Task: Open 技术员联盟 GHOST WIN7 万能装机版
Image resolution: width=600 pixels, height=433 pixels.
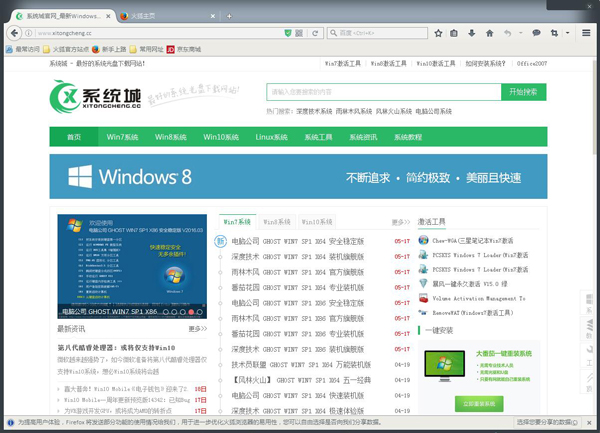Action: pyautogui.click(x=301, y=365)
